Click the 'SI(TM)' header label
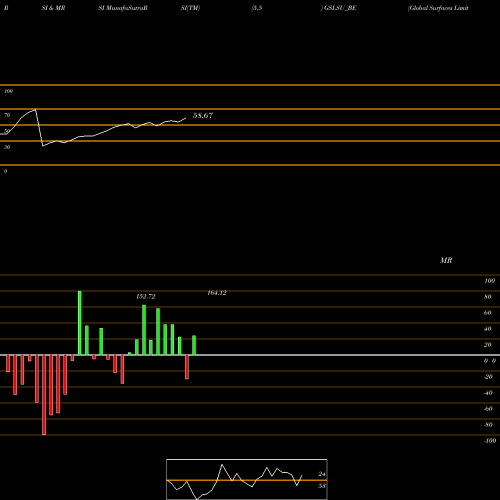500x500 pixels. [190, 8]
